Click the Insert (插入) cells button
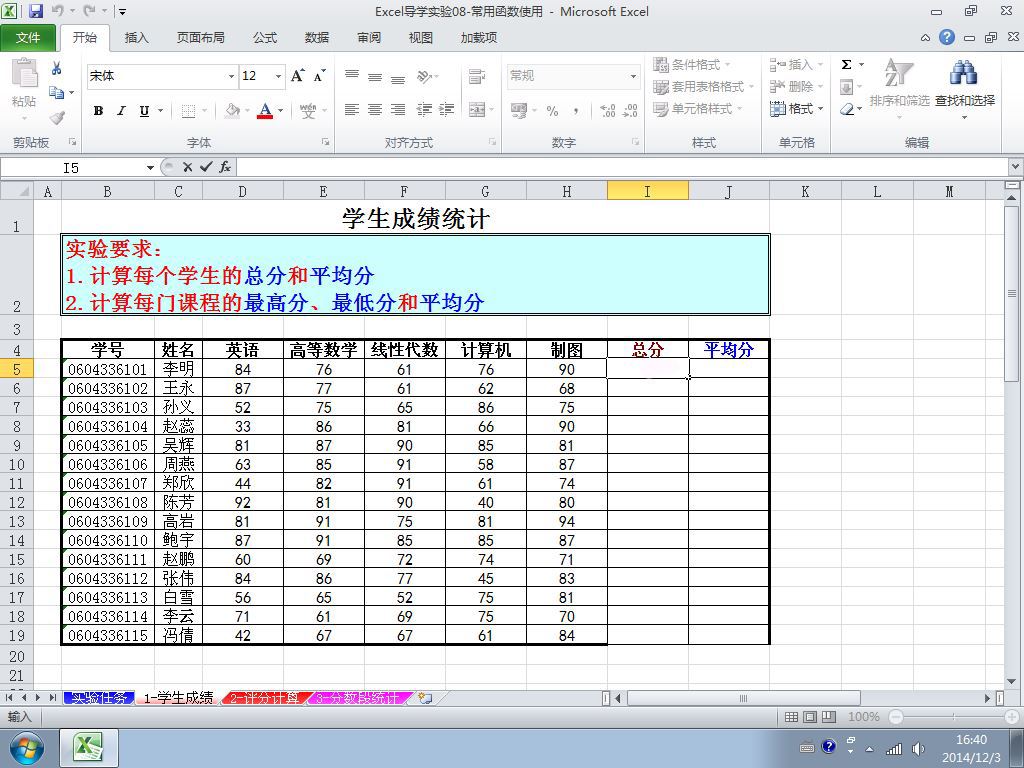The image size is (1024, 768). pos(796,65)
